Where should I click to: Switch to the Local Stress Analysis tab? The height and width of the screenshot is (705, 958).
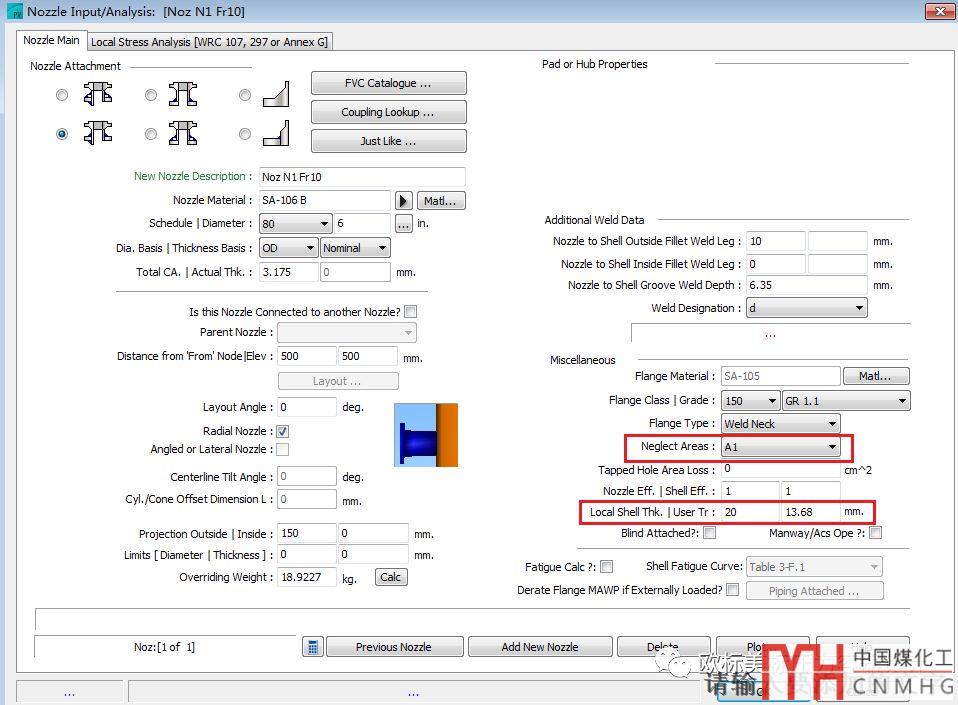point(210,42)
